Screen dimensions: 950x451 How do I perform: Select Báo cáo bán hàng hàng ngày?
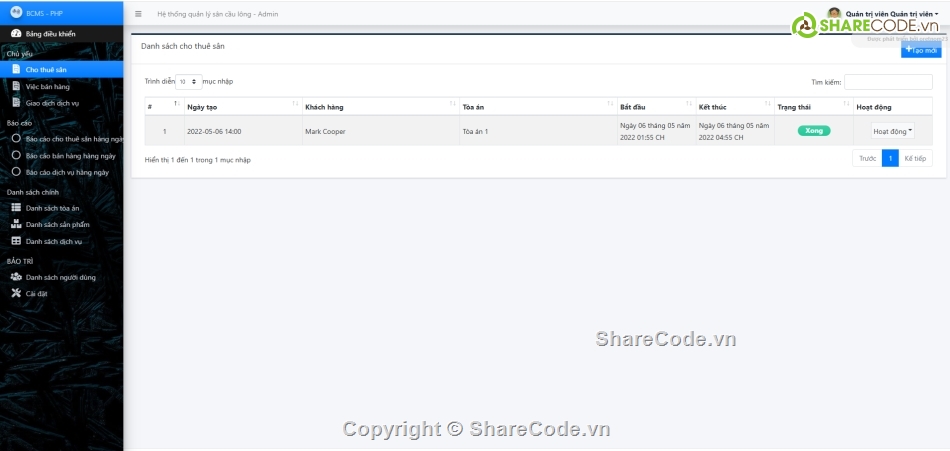(70, 156)
